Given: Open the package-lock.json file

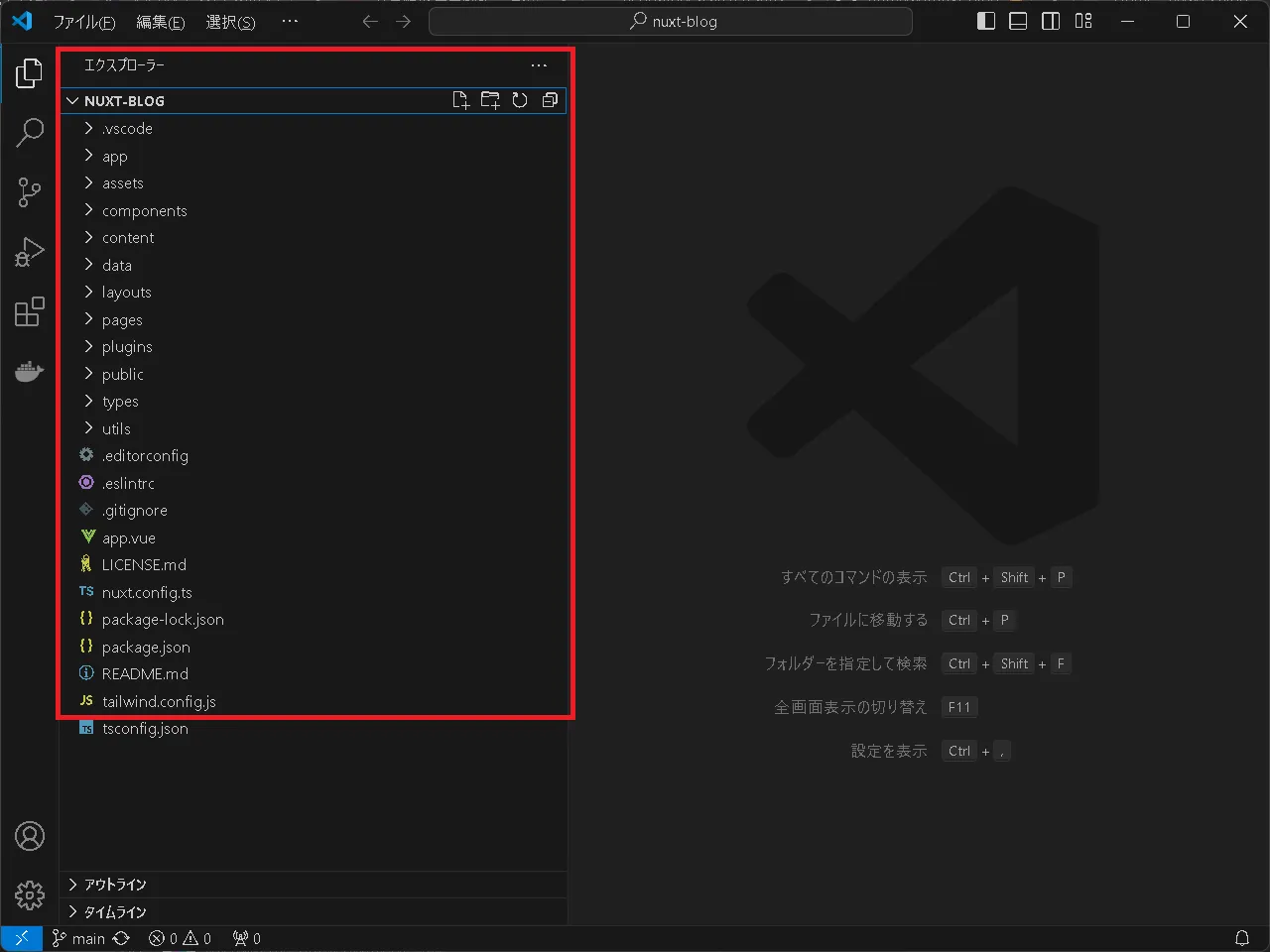Looking at the screenshot, I should [x=314, y=620].
